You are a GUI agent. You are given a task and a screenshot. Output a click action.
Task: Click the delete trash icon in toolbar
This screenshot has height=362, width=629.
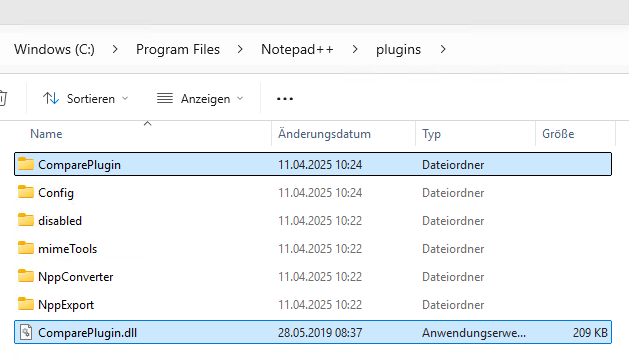(2, 98)
